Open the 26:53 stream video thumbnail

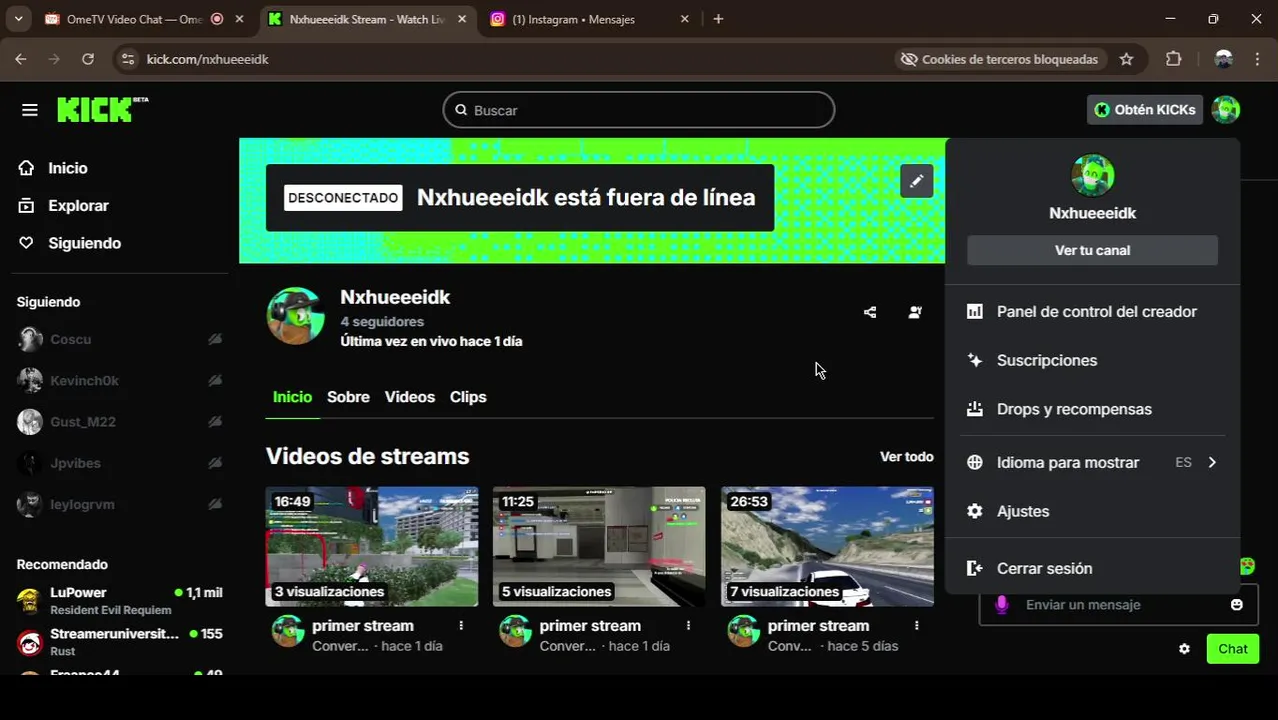(827, 546)
